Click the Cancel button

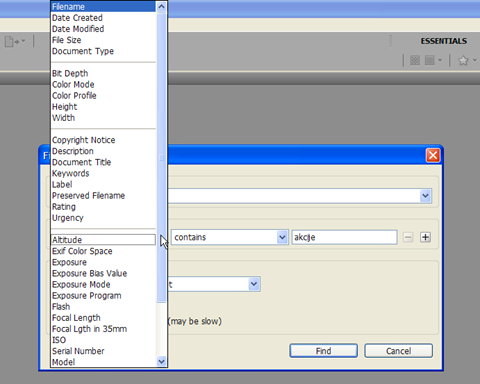[398, 351]
